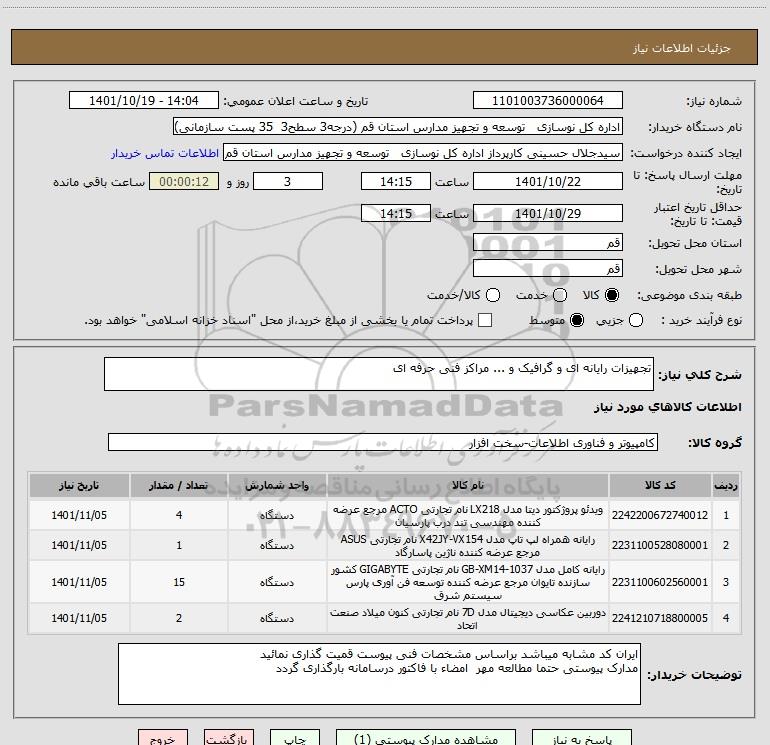The image size is (770, 745).
Task: Click the ACTO LX218 video projector name
Action: point(468,515)
